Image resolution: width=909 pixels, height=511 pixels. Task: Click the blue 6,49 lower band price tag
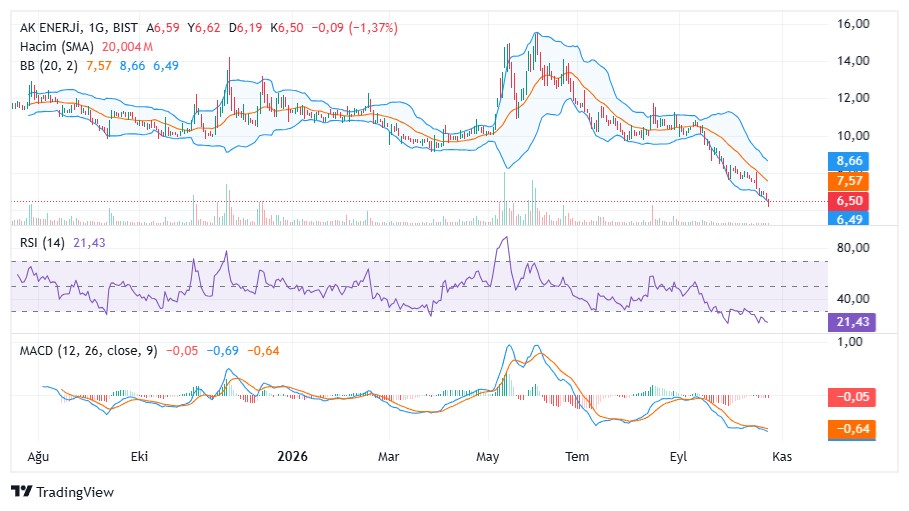(x=849, y=219)
